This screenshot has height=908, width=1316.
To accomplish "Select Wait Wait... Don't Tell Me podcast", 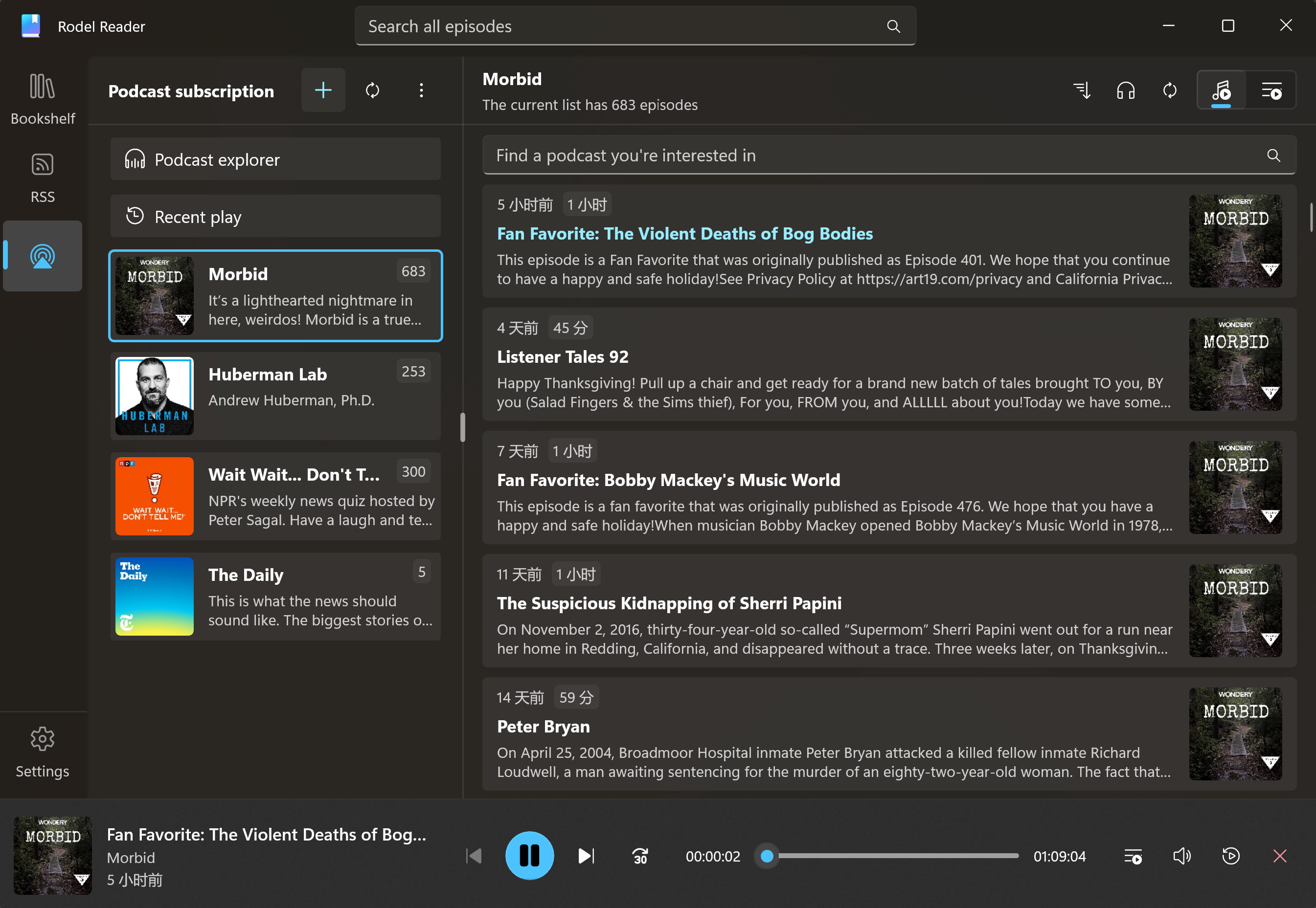I will 275,496.
